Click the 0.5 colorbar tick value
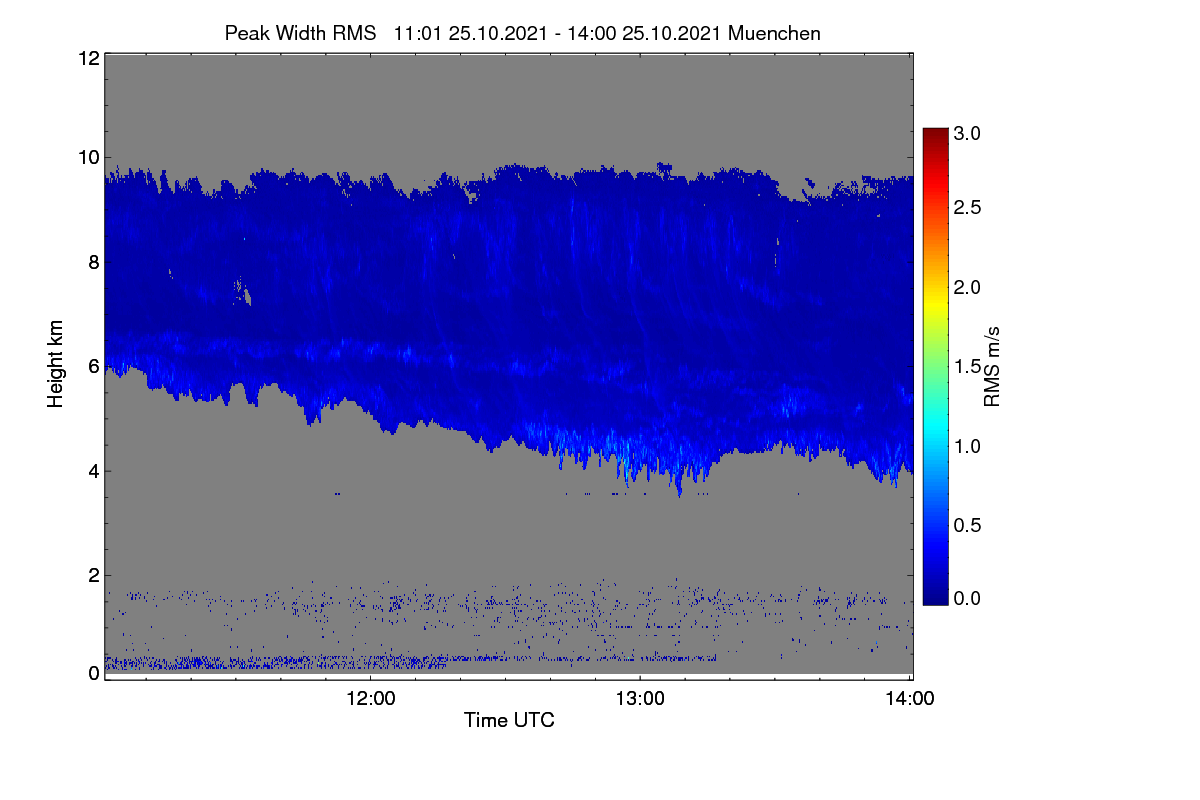 click(x=967, y=524)
